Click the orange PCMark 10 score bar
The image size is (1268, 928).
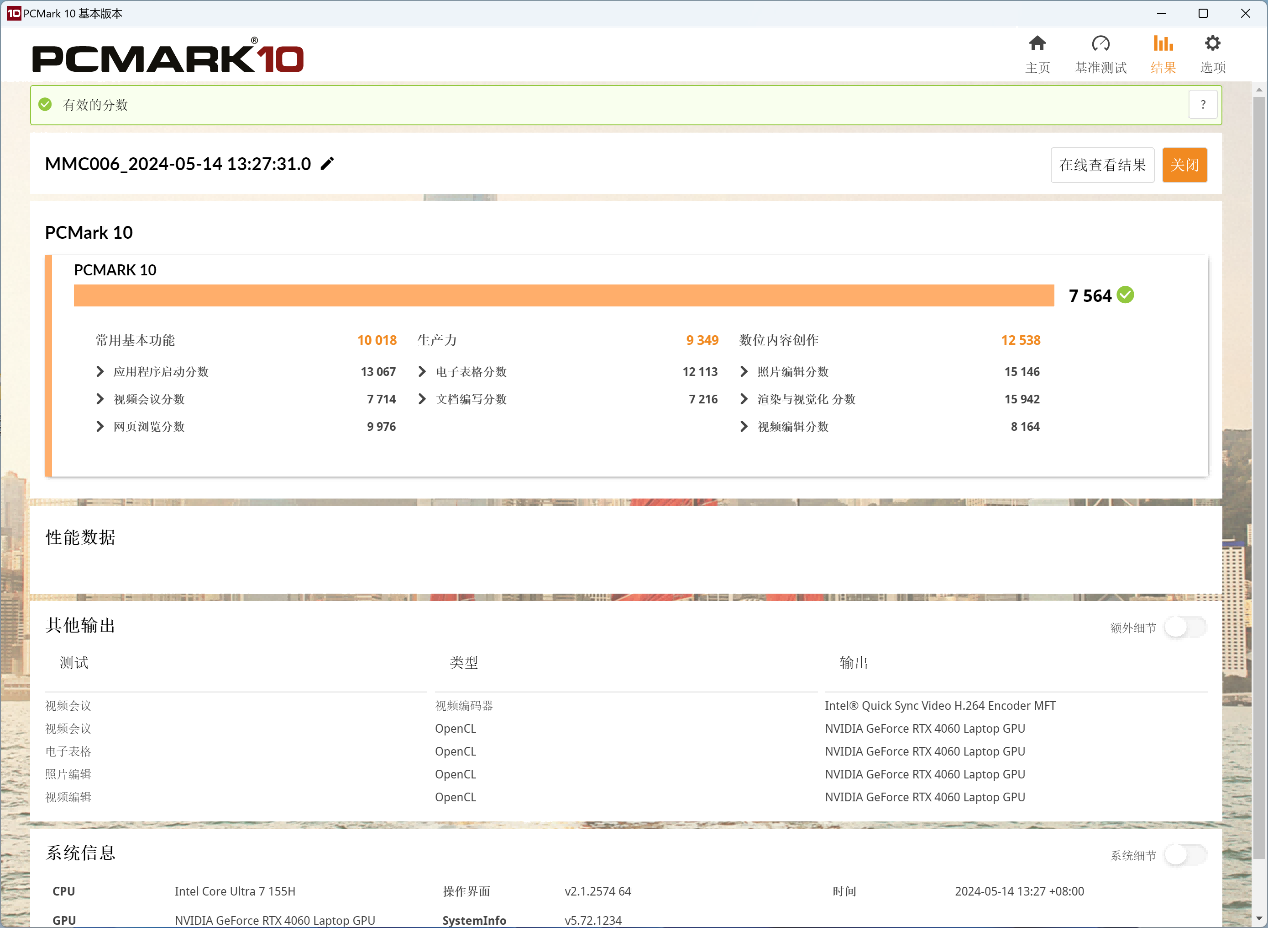coord(563,295)
